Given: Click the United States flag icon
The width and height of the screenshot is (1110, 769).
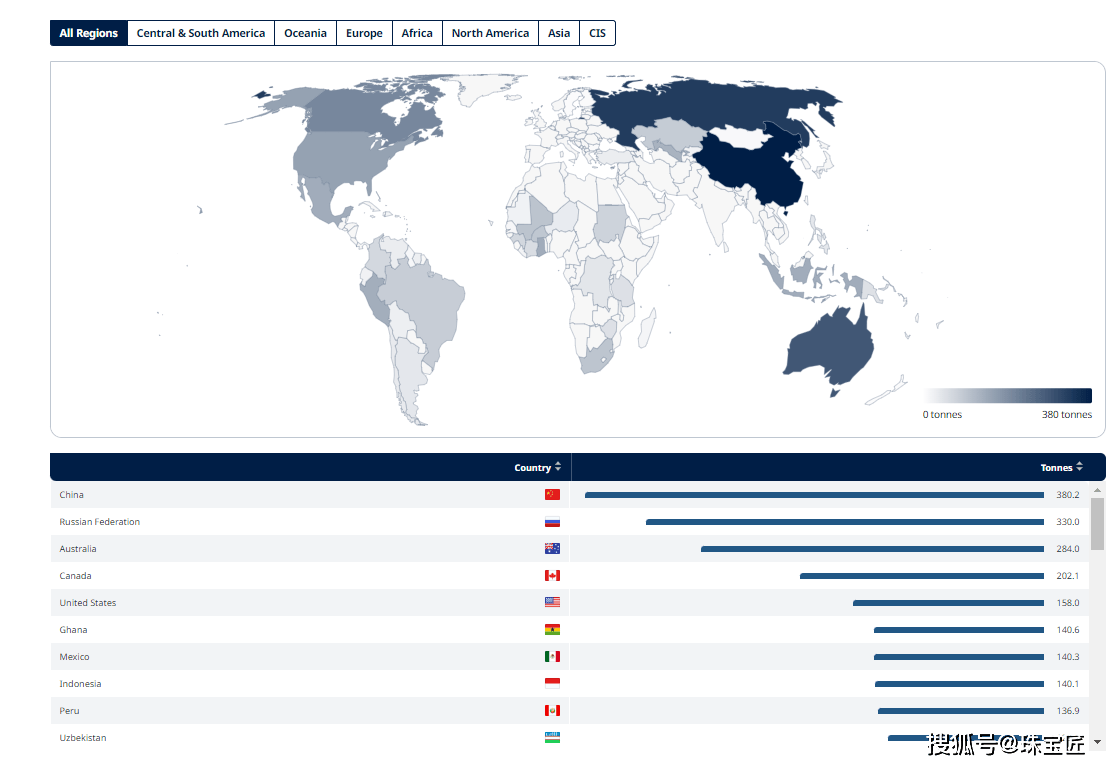Looking at the screenshot, I should tap(552, 603).
